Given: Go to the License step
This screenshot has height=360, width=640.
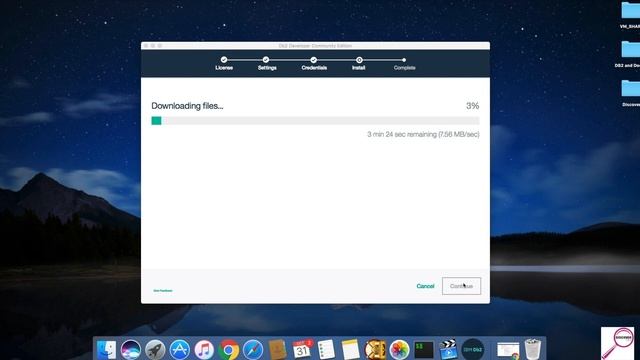Looking at the screenshot, I should (224, 64).
